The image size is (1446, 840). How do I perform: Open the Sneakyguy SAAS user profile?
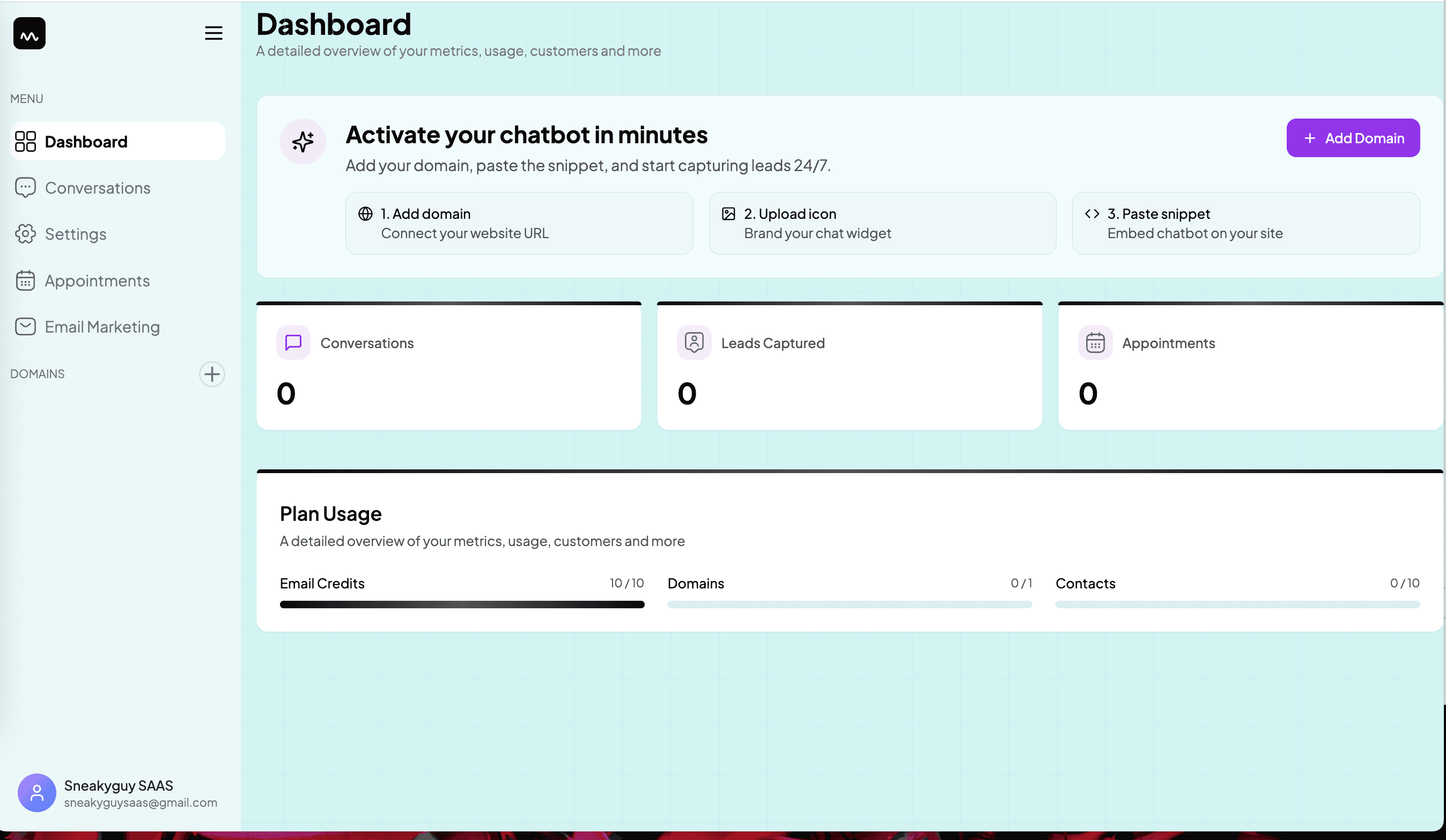(117, 793)
